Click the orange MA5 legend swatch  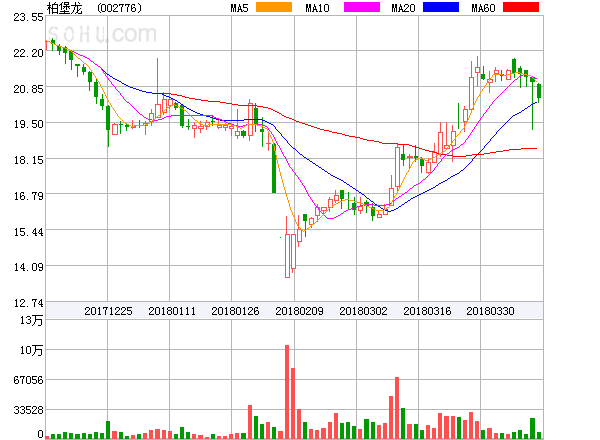[274, 7]
